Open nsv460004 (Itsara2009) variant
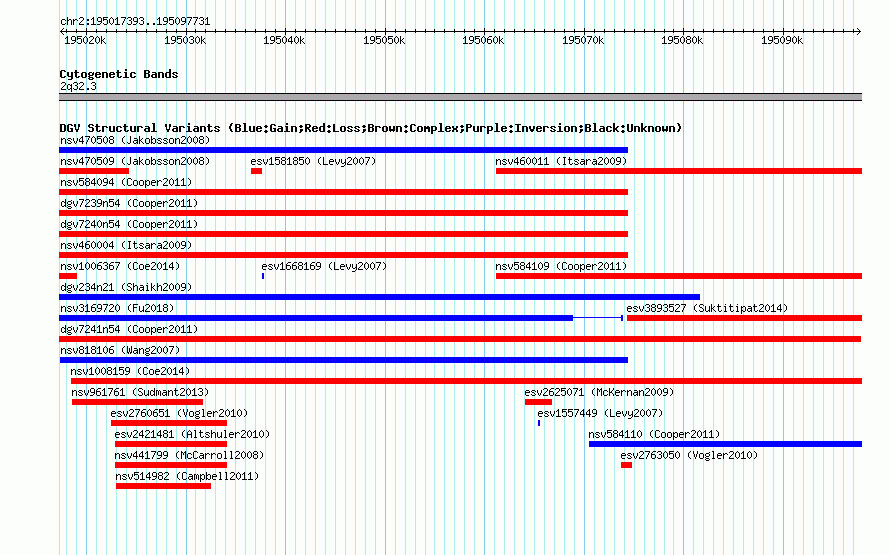This screenshot has width=890, height=555. (x=126, y=245)
